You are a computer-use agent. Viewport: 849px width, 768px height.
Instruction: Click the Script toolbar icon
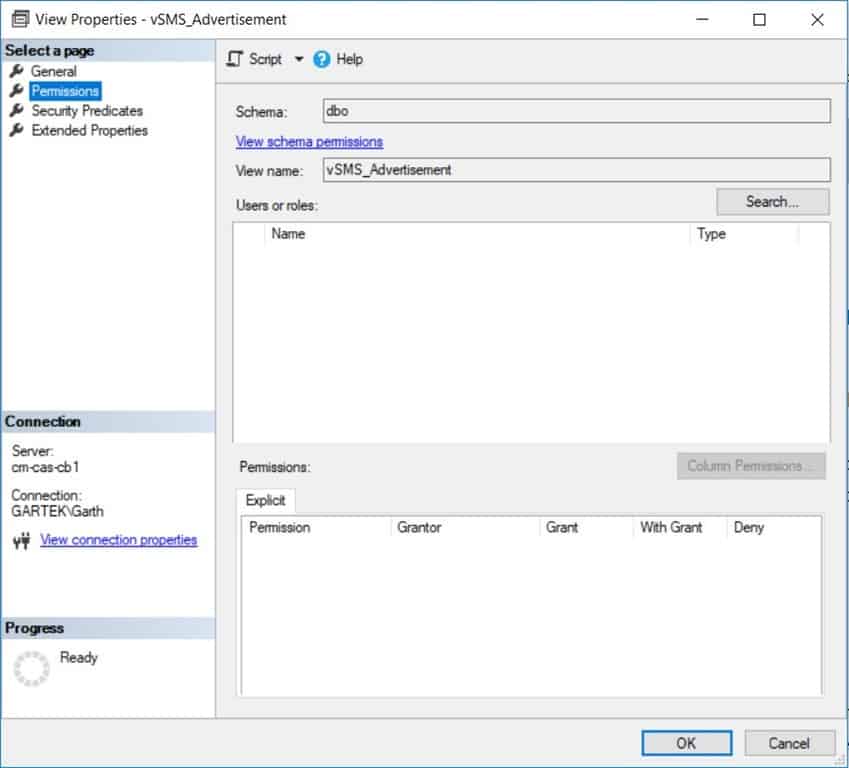[234, 59]
